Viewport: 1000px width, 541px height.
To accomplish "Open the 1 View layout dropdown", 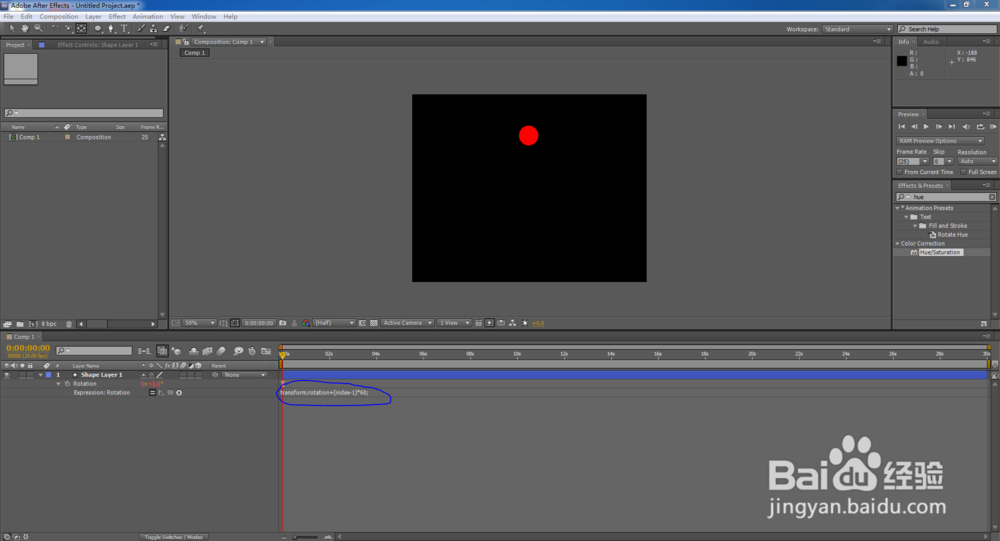I will (x=454, y=323).
